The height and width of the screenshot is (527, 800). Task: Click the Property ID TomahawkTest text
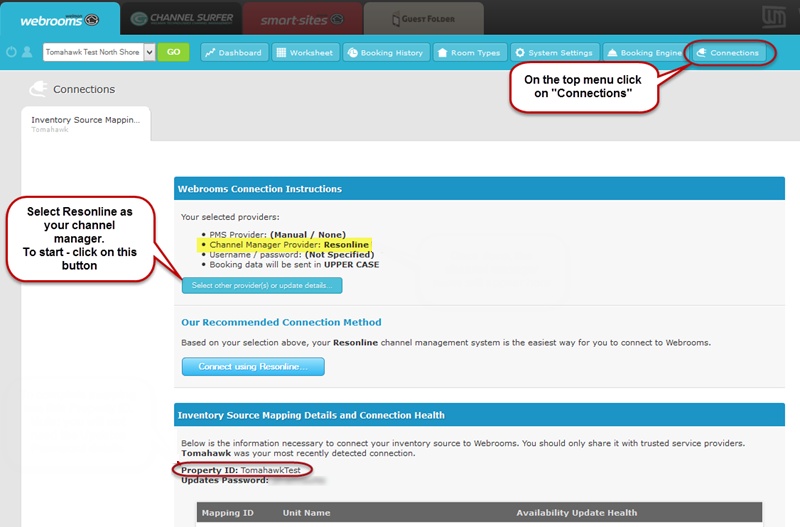click(x=241, y=470)
